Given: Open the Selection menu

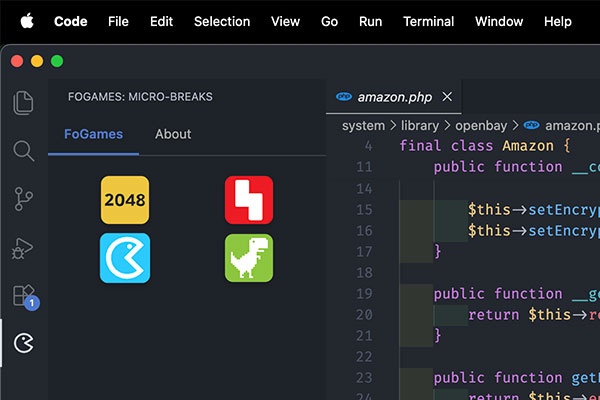Looking at the screenshot, I should pos(222,21).
